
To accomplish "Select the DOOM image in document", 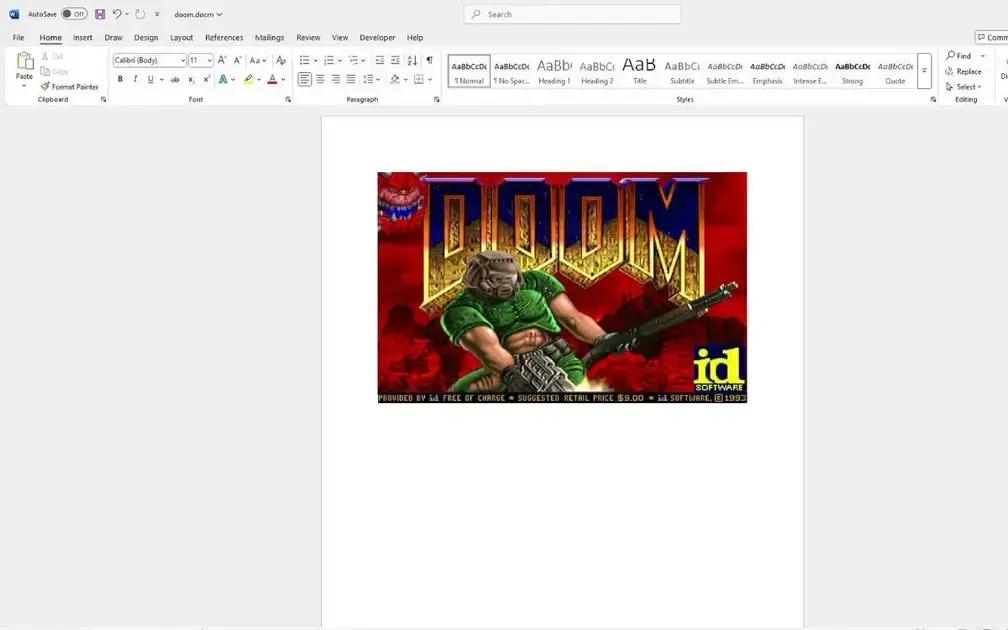I will point(562,287).
